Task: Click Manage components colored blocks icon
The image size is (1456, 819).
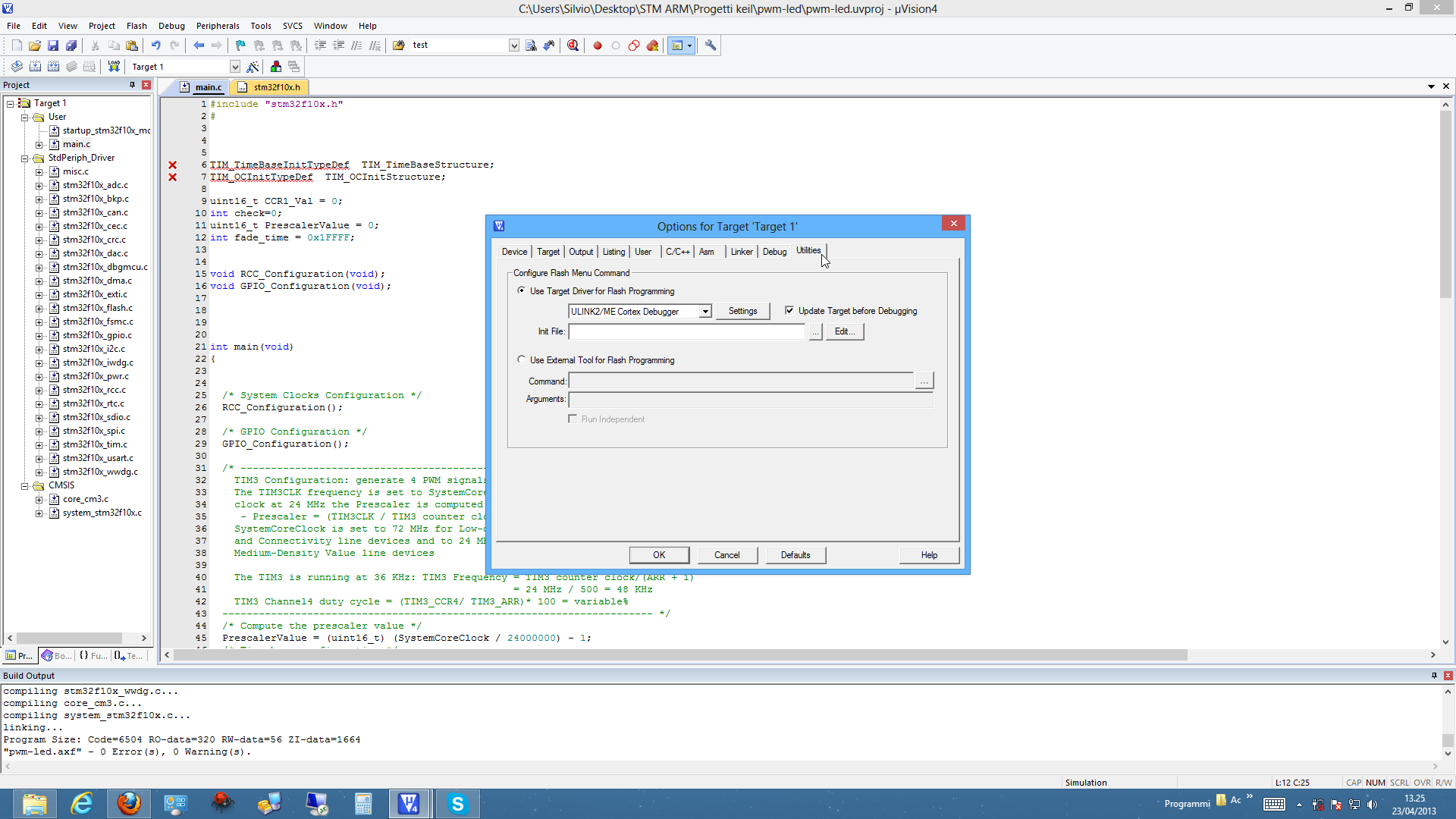Action: (x=275, y=67)
